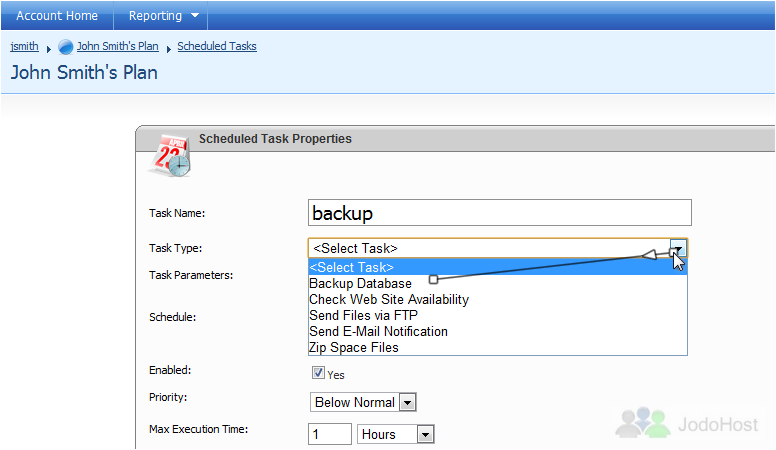The width and height of the screenshot is (776, 450).
Task: Click the calendar clock scheduled task icon
Action: coord(170,155)
